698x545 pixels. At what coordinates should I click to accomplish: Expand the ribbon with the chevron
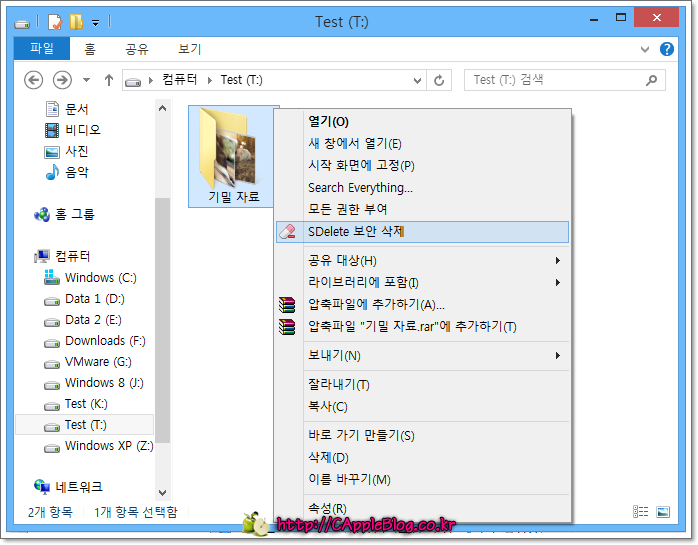click(x=645, y=49)
